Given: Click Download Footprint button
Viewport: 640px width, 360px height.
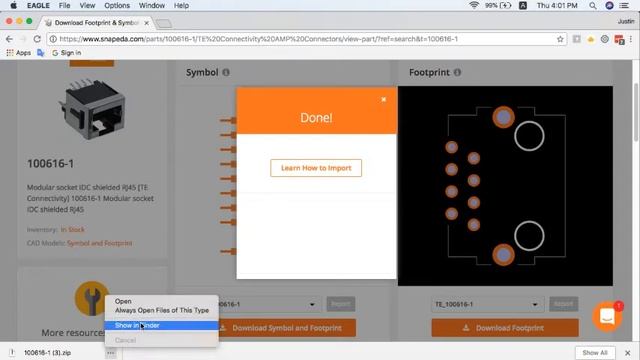Looking at the screenshot, I should coord(505,328).
